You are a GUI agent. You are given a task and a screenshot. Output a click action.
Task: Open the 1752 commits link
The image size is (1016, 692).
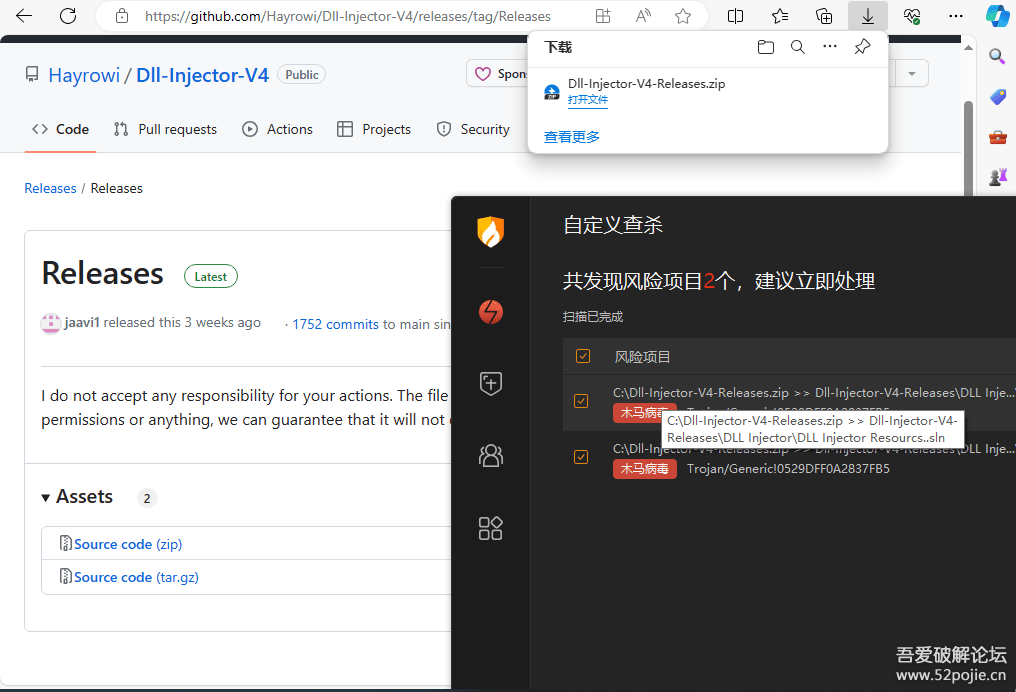pyautogui.click(x=335, y=324)
